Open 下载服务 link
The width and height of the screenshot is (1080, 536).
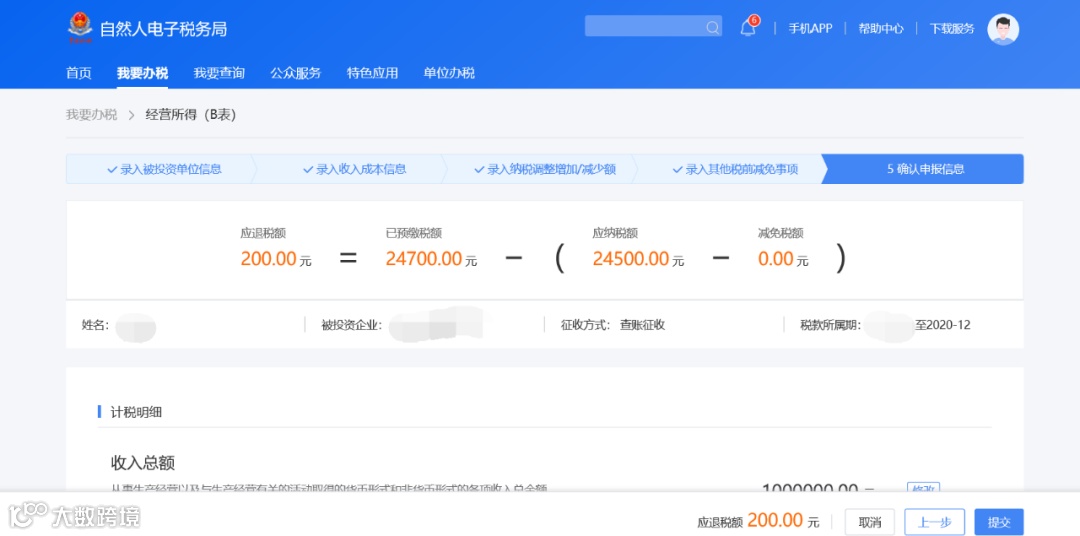click(952, 28)
